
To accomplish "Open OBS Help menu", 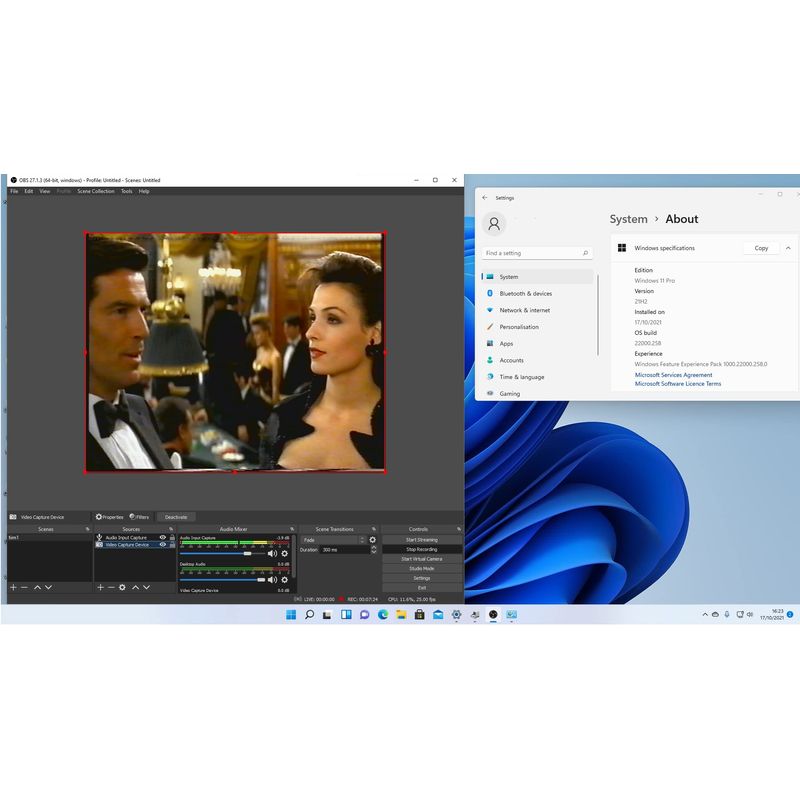I will pos(144,191).
